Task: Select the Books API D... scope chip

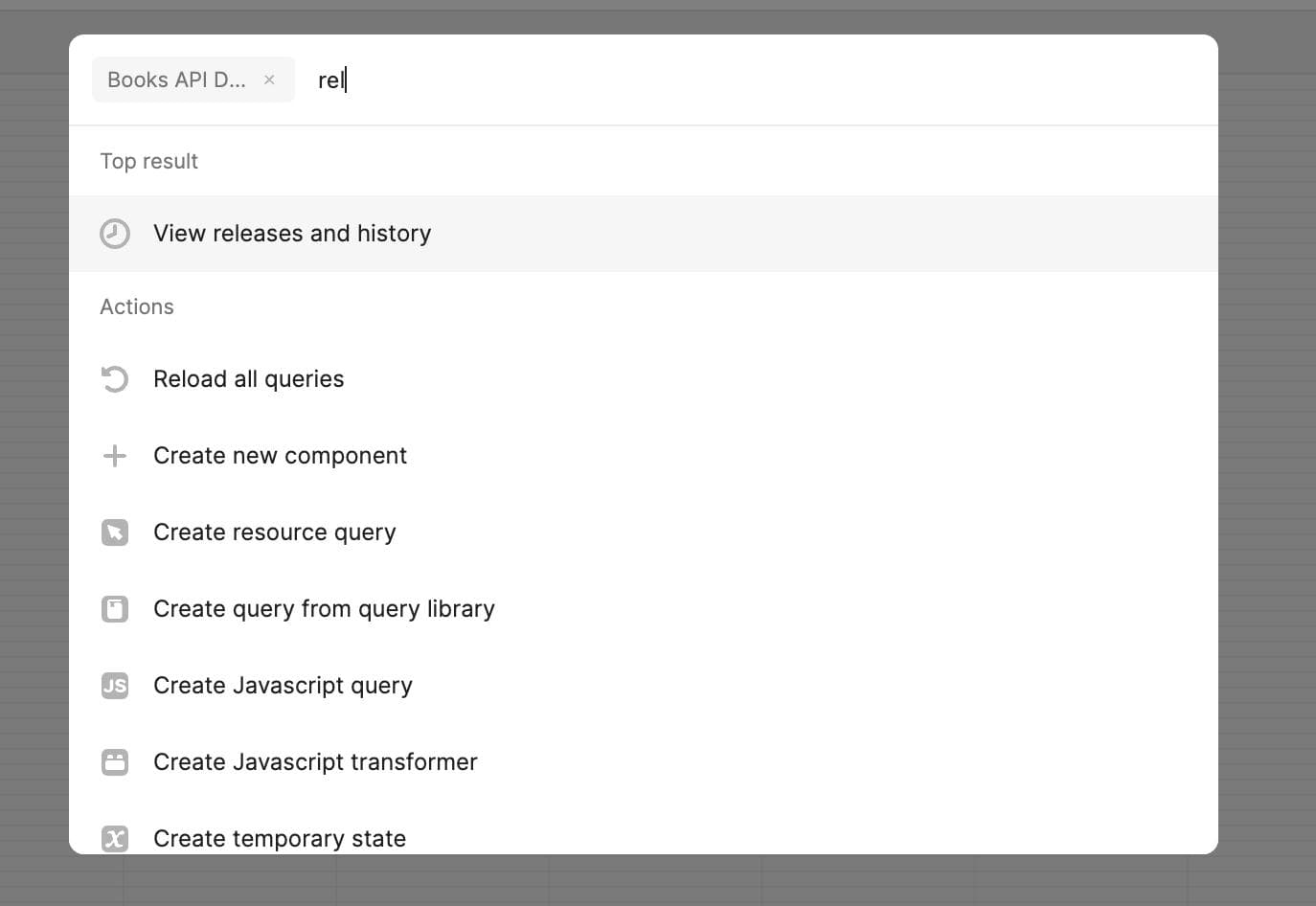Action: 176,80
